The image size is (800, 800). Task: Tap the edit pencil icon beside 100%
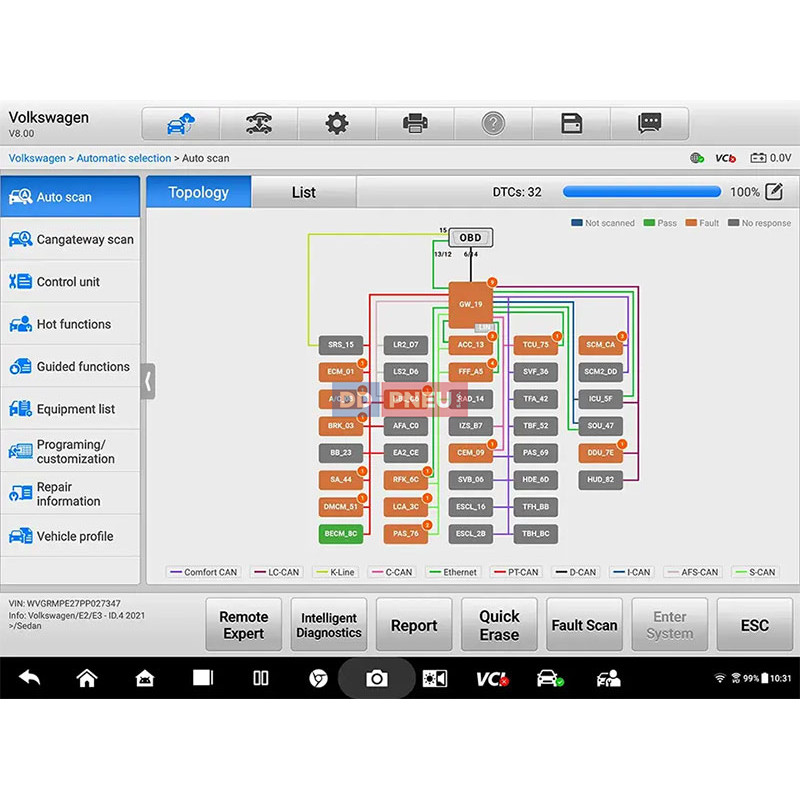(x=774, y=192)
